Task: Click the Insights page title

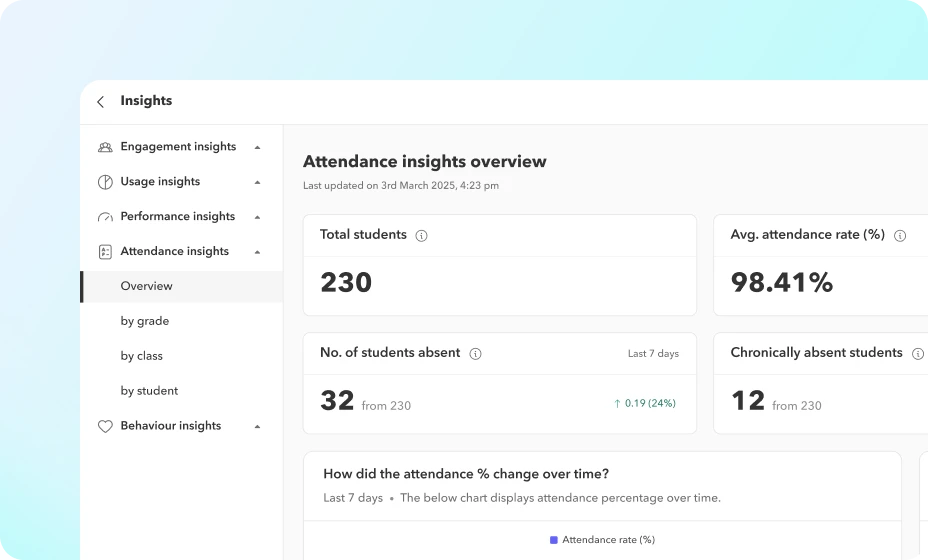Action: point(146,101)
